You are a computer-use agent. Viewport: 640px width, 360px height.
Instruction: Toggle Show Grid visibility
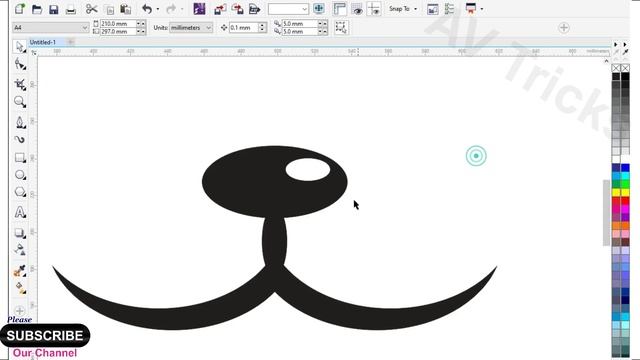(357, 9)
